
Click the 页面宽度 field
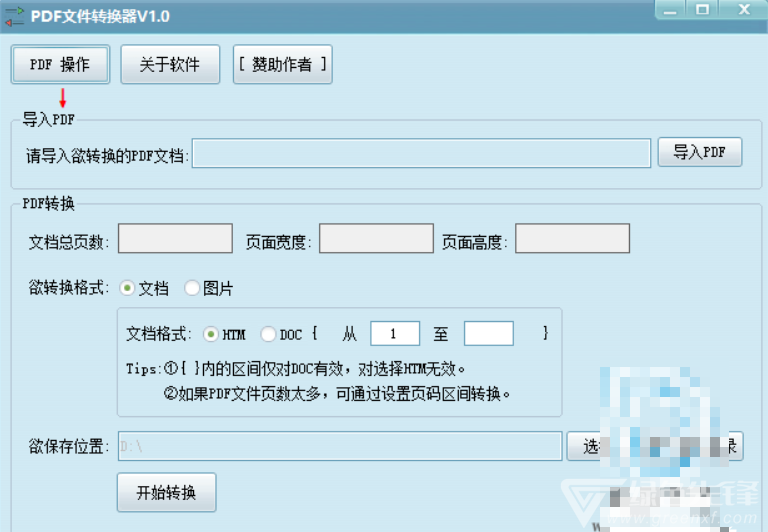[376, 239]
